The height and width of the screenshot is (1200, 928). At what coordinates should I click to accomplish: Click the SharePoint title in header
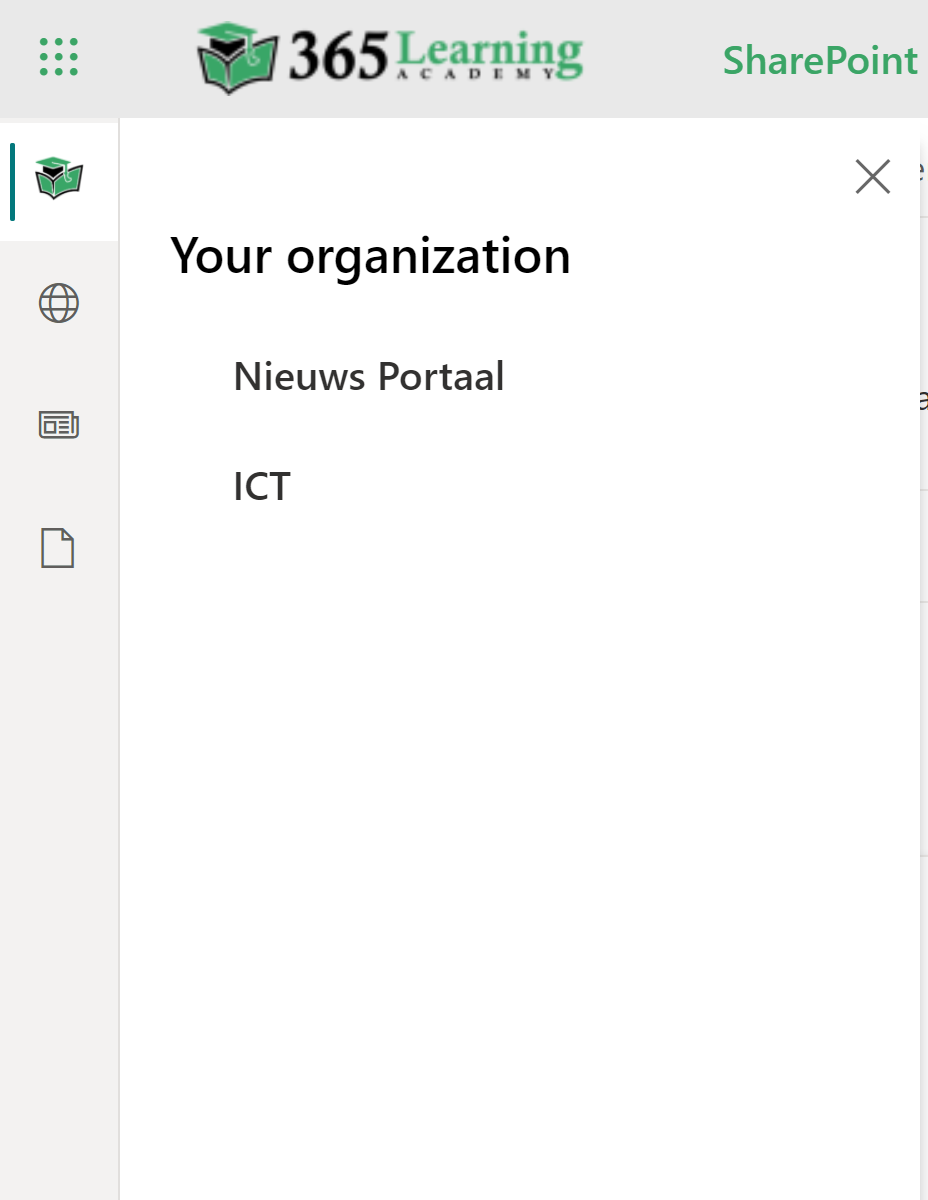pos(819,60)
